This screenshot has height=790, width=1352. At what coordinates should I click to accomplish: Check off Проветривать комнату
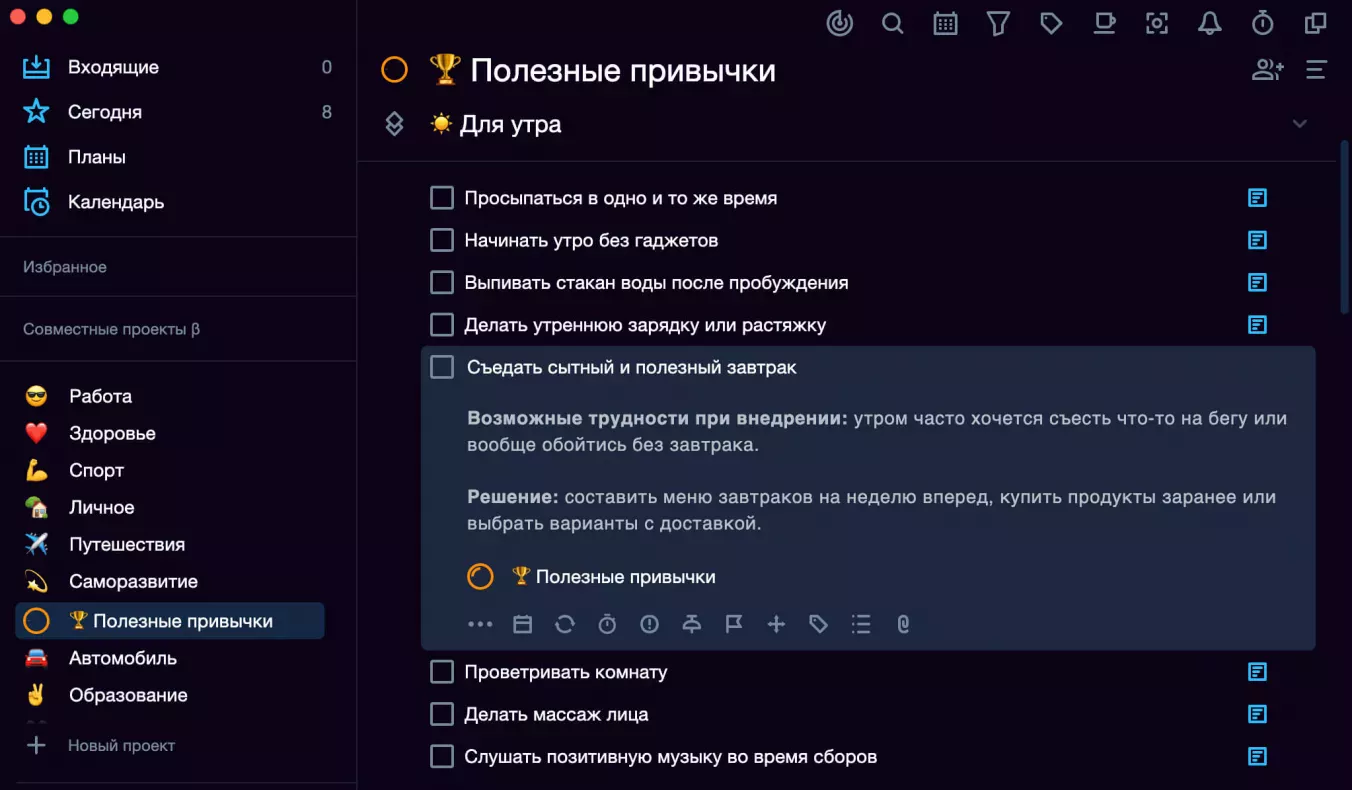click(442, 672)
